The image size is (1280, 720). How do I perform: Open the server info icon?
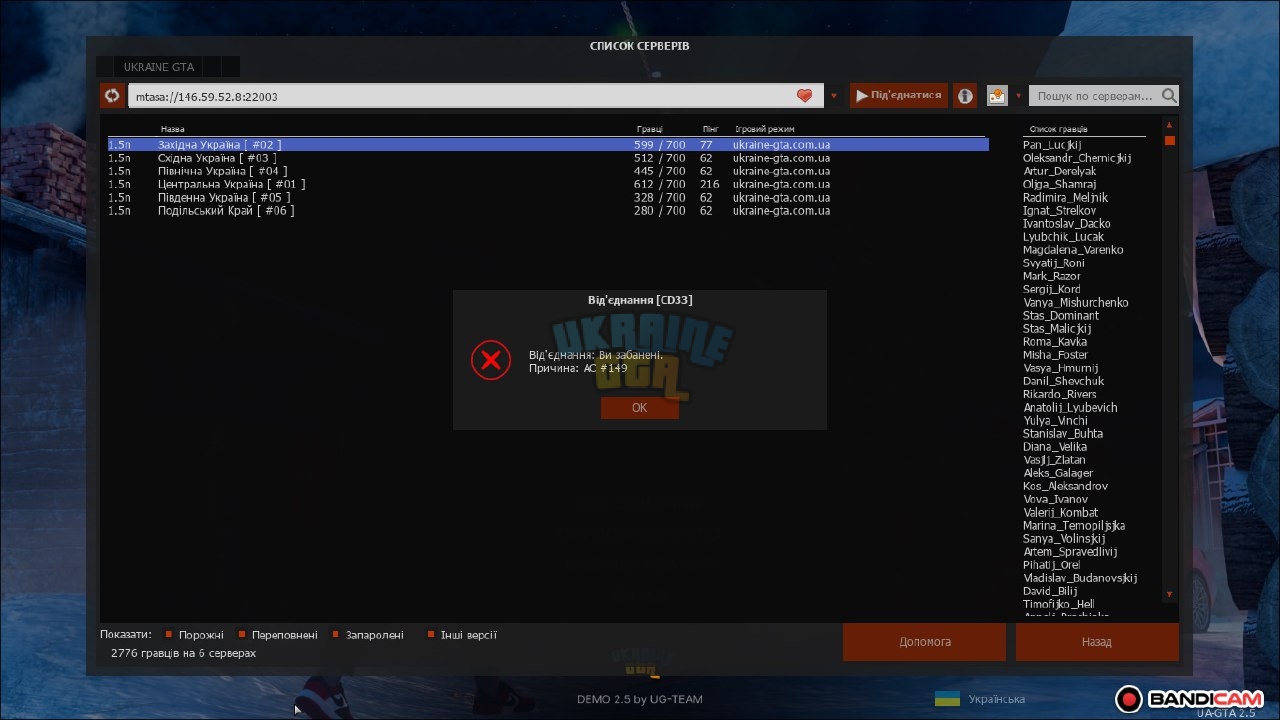coord(965,96)
